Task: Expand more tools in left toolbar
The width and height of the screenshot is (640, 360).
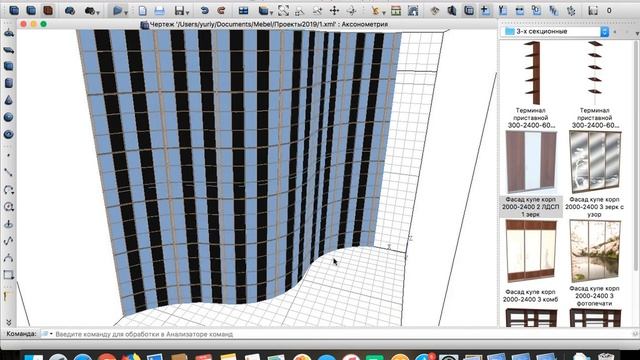Action: (9, 322)
